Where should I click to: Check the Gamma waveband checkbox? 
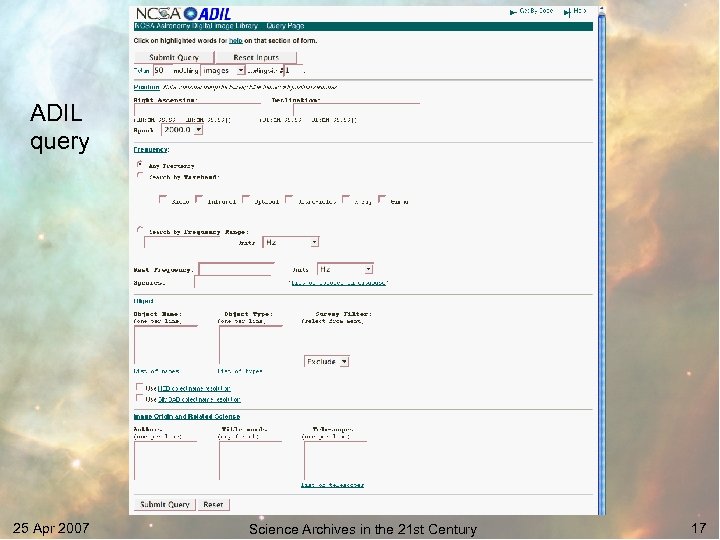tap(382, 199)
